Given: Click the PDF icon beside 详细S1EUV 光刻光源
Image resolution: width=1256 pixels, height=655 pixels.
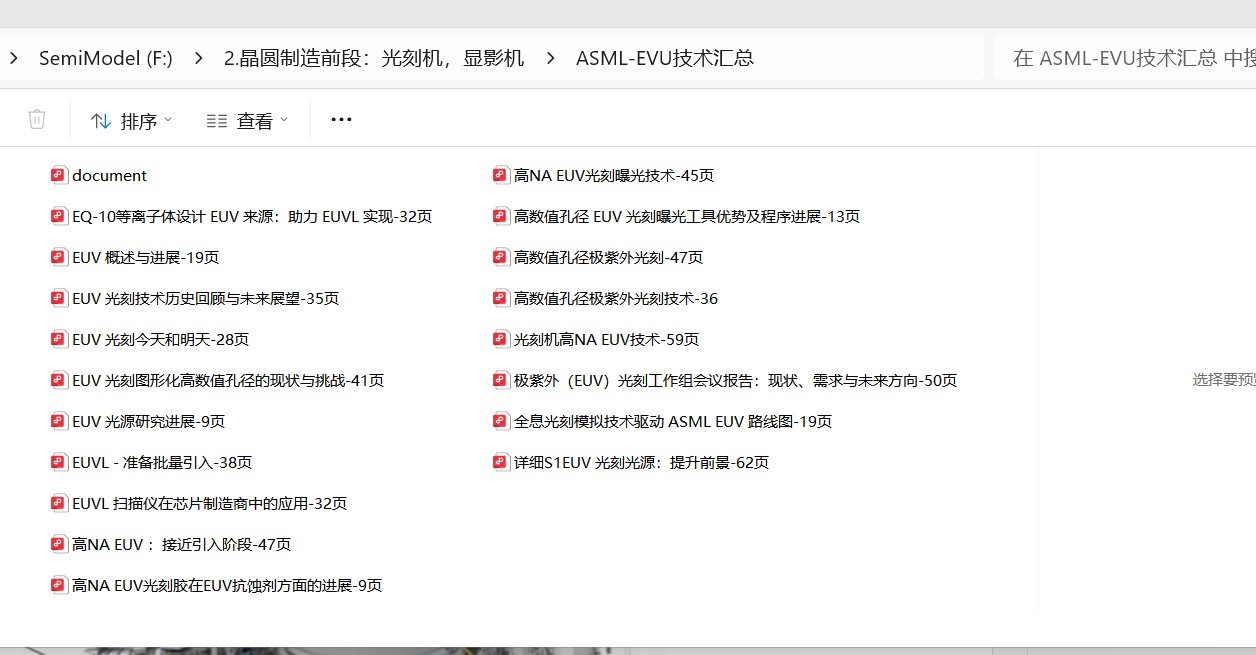Looking at the screenshot, I should point(500,462).
